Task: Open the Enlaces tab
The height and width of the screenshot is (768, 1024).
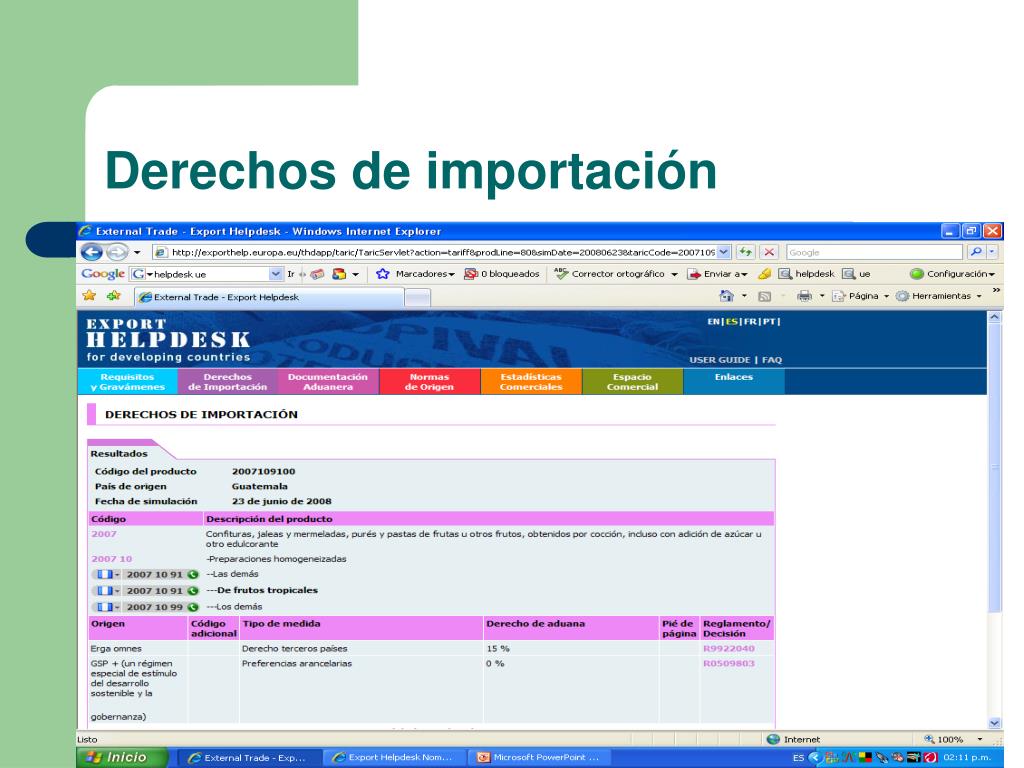Action: click(x=734, y=382)
